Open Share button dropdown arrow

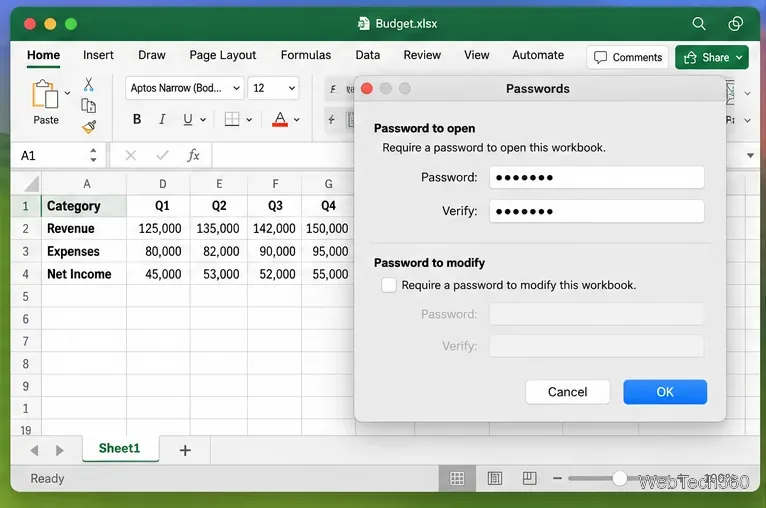(739, 58)
